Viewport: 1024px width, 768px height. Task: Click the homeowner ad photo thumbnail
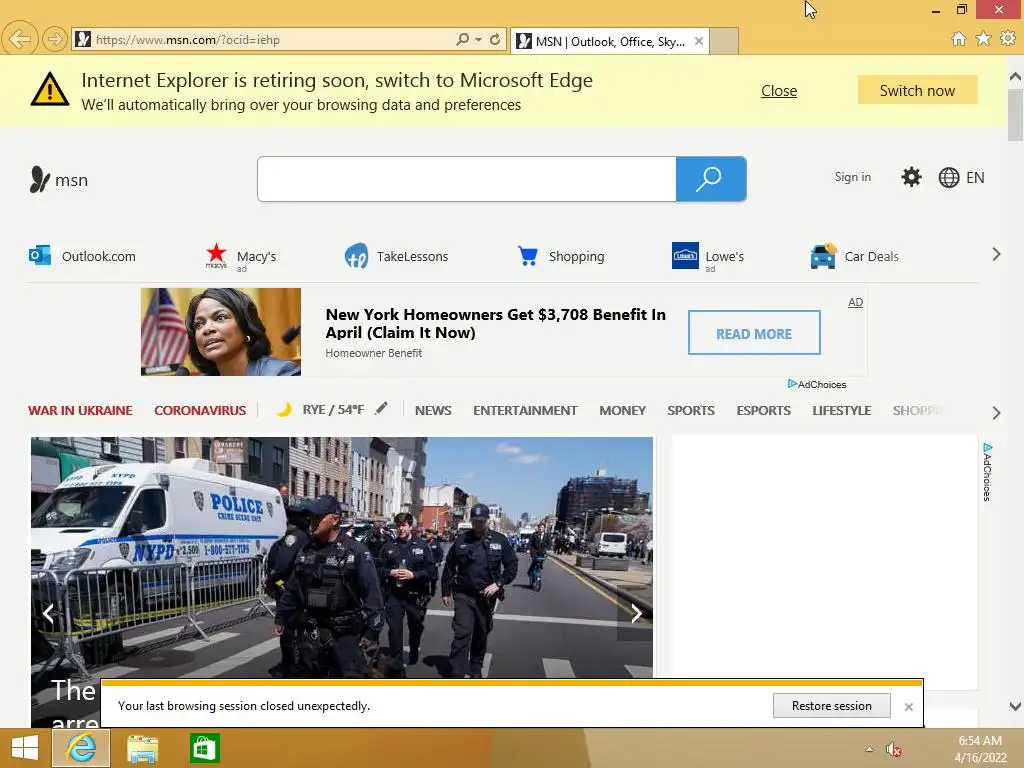pyautogui.click(x=221, y=332)
